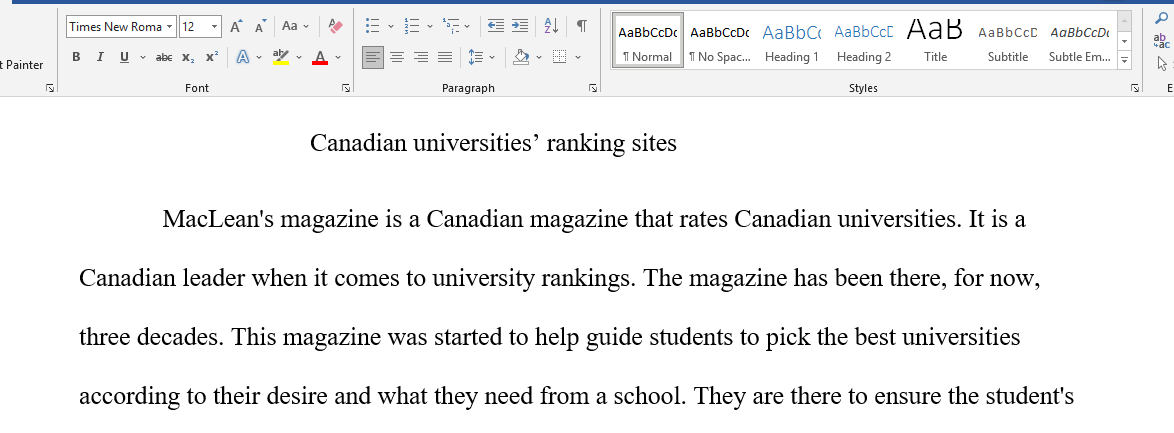This screenshot has width=1174, height=433.
Task: Select justify alignment
Action: coord(445,57)
